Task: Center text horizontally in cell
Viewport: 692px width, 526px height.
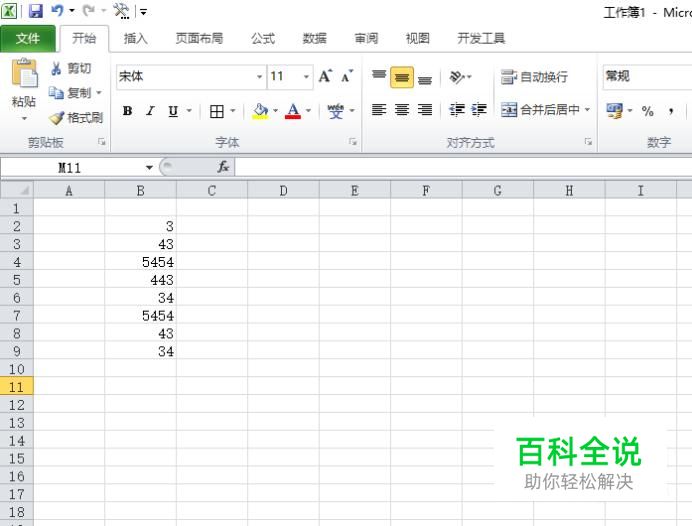Action: click(x=402, y=109)
